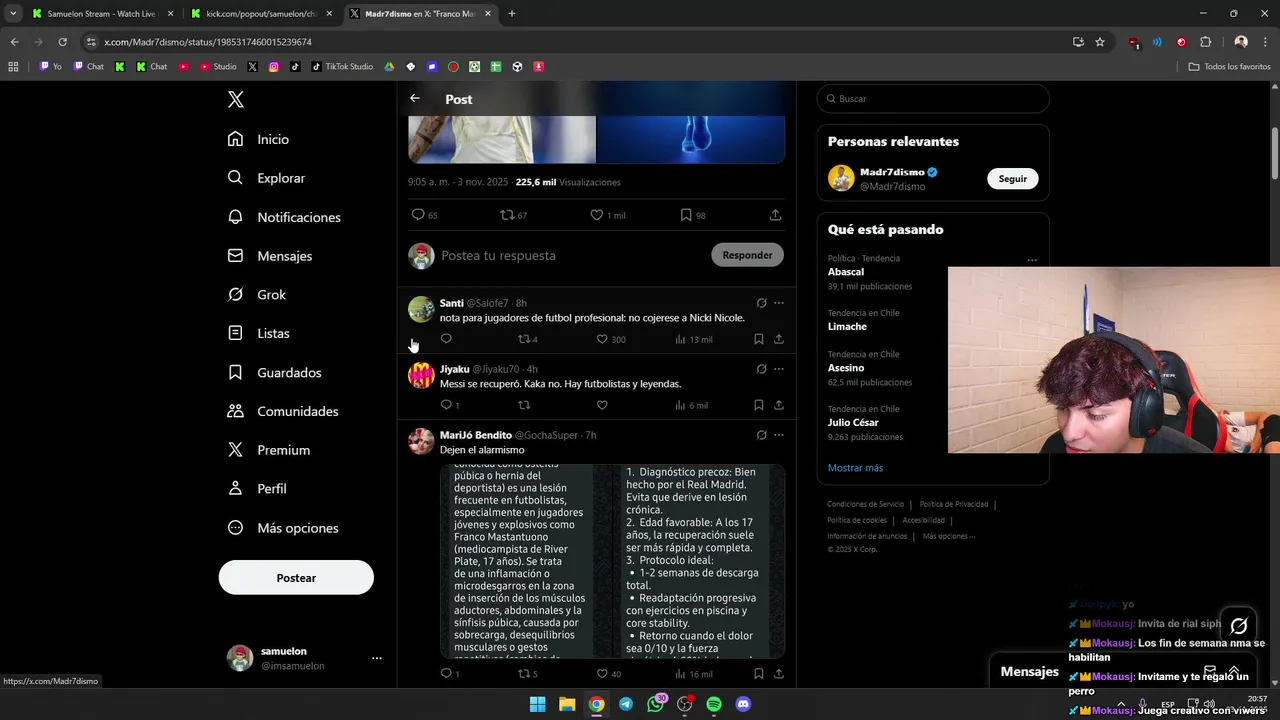Click the Responder button
1280x720 pixels.
click(747, 255)
